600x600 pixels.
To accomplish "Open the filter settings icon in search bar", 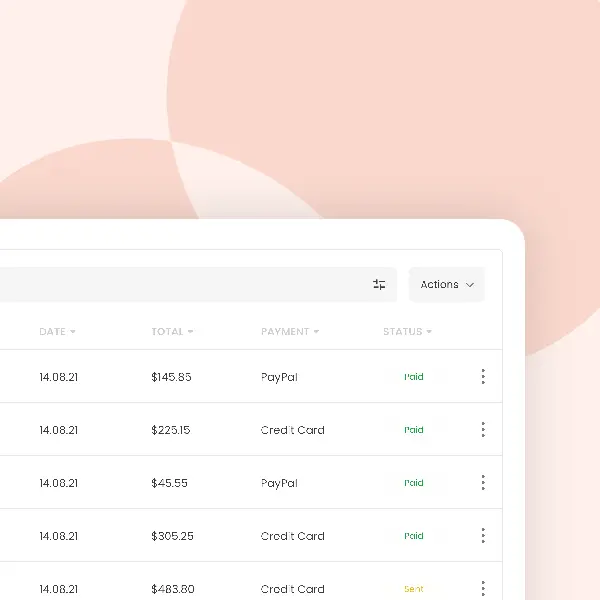I will point(379,285).
